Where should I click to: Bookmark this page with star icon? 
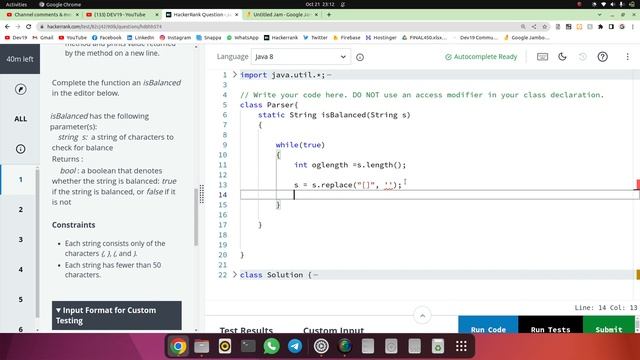pyautogui.click(x=544, y=27)
